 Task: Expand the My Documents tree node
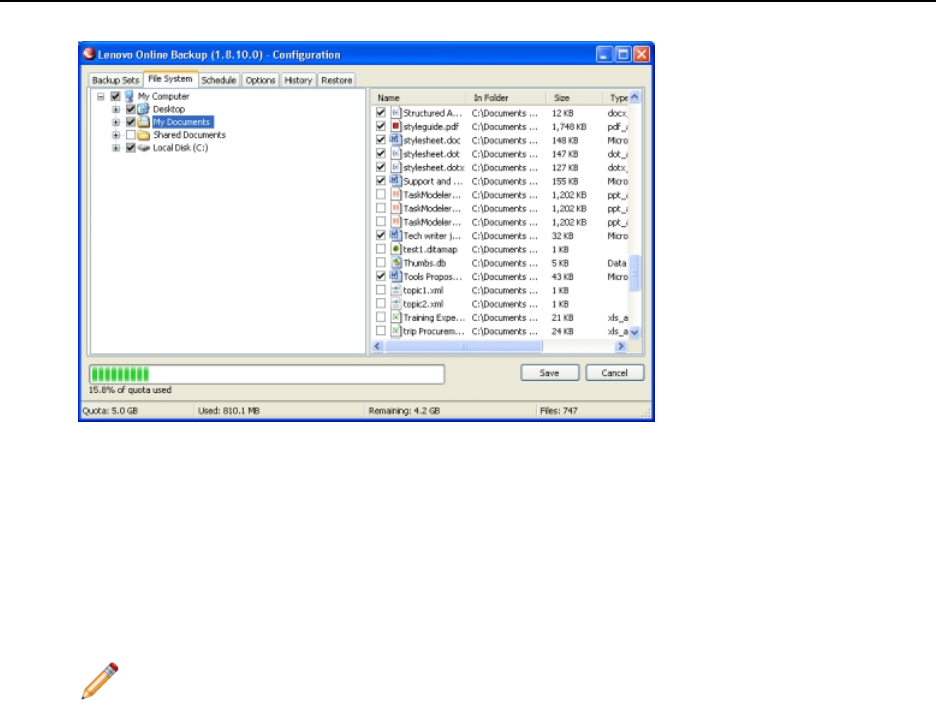click(116, 122)
